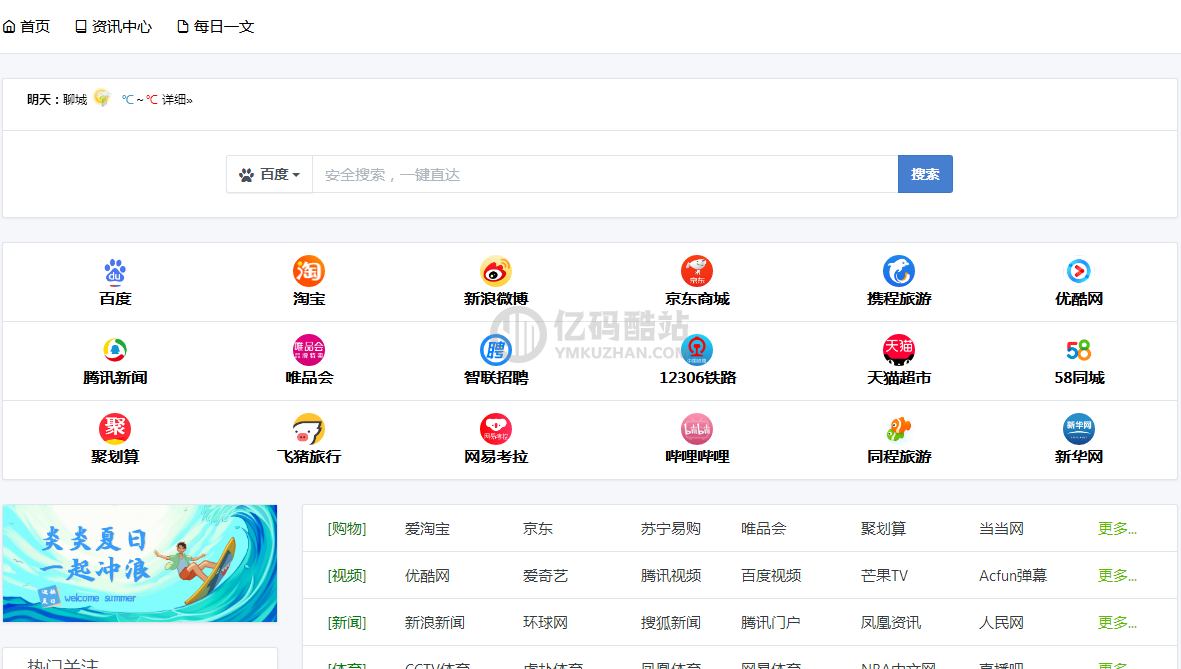Viewport: 1181px width, 669px height.
Task: Go to 首页 in the top navigation
Action: click(26, 26)
